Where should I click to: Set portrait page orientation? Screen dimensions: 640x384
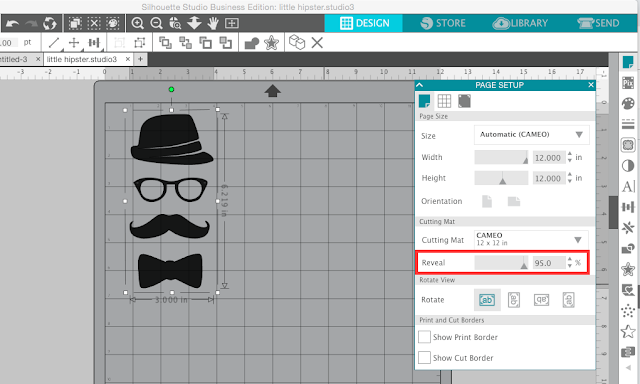pos(487,201)
